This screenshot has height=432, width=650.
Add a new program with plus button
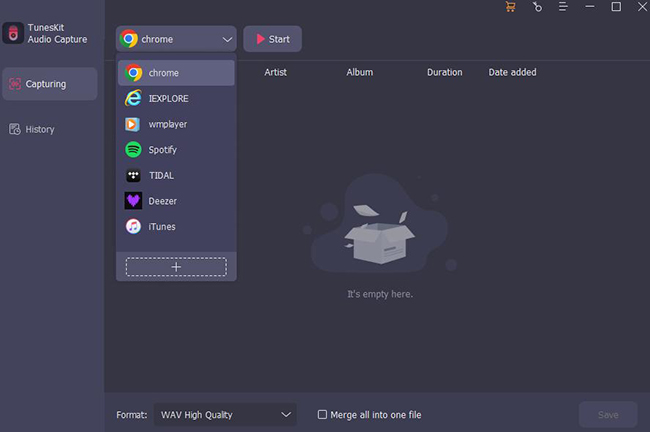[x=176, y=267]
